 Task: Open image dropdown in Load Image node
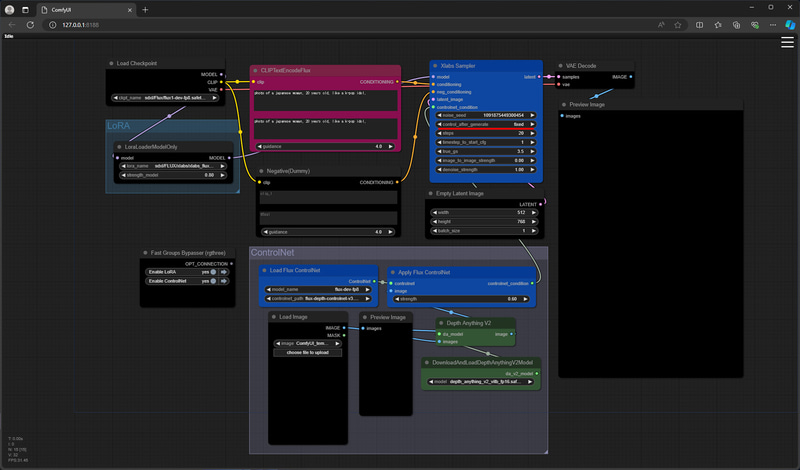[x=308, y=343]
